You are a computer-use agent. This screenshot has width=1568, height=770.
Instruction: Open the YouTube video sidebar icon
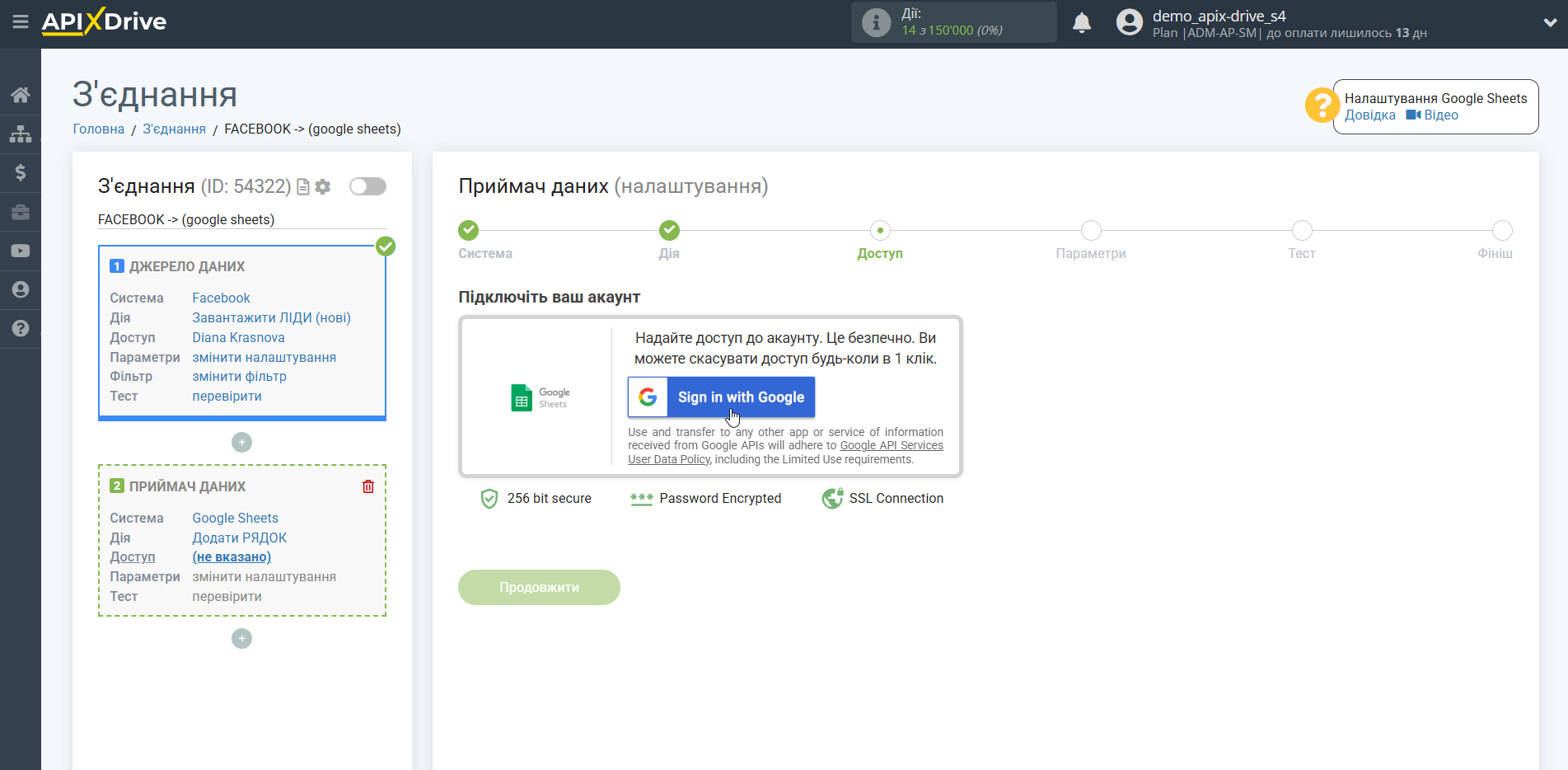pos(21,251)
